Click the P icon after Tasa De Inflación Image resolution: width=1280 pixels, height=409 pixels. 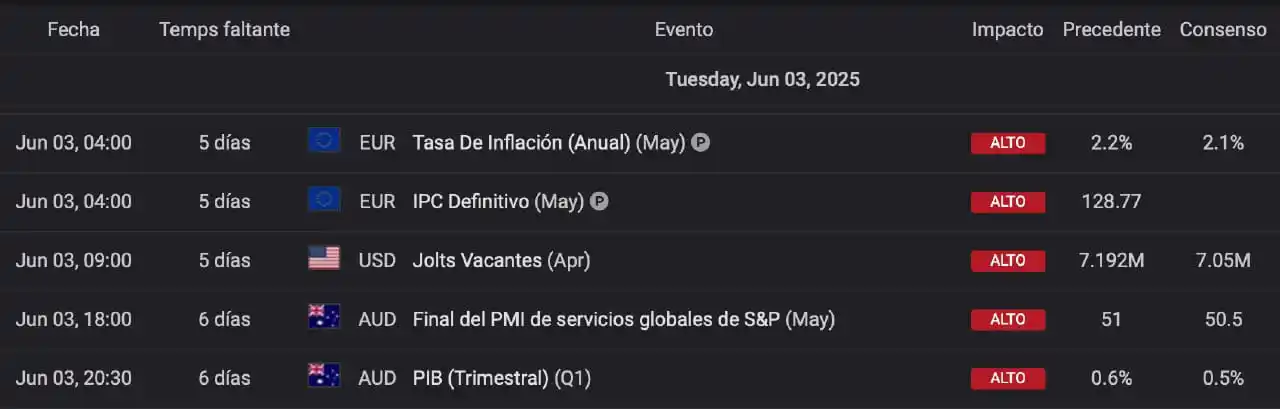[x=701, y=143]
